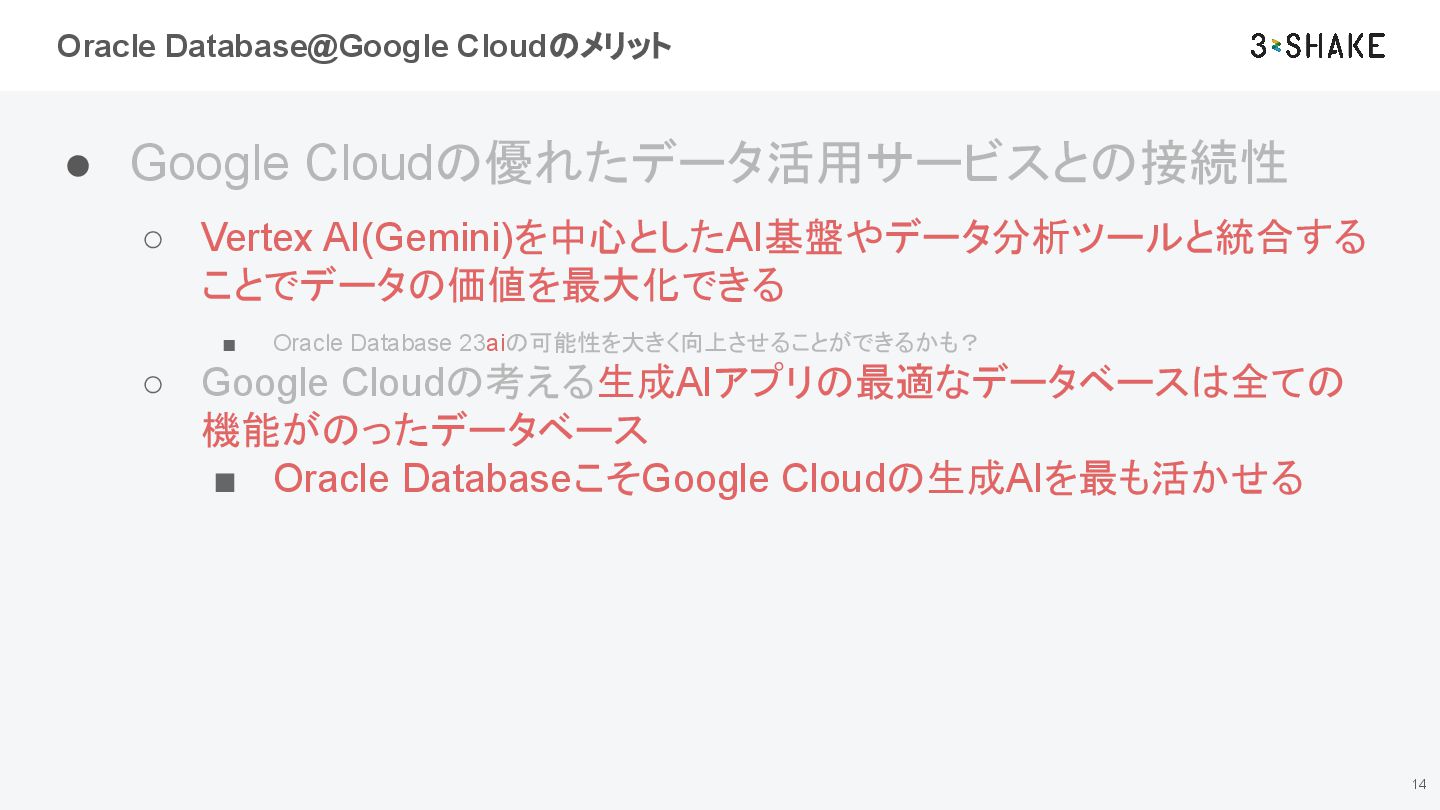Viewport: 1440px width, 810px height.
Task: Click the red line ことでデータの価値を最大化できる
Action: coord(493,286)
